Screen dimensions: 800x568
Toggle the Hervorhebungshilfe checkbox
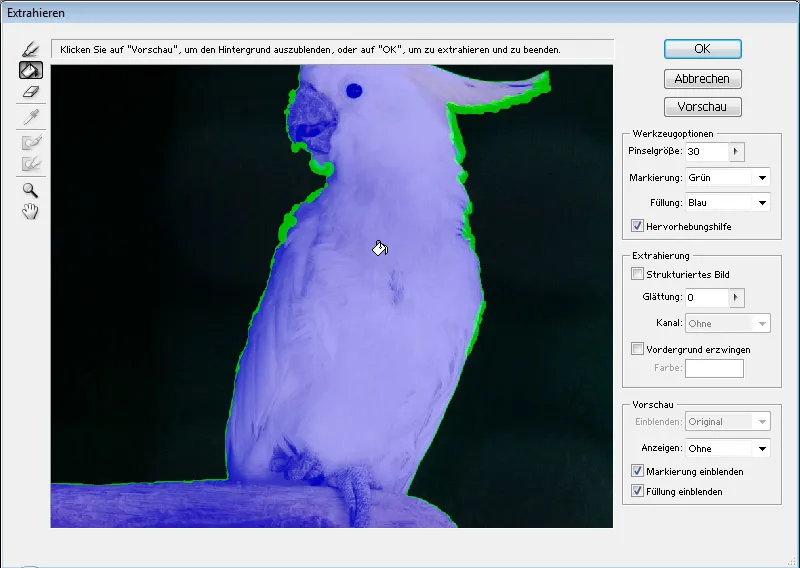[x=637, y=226]
